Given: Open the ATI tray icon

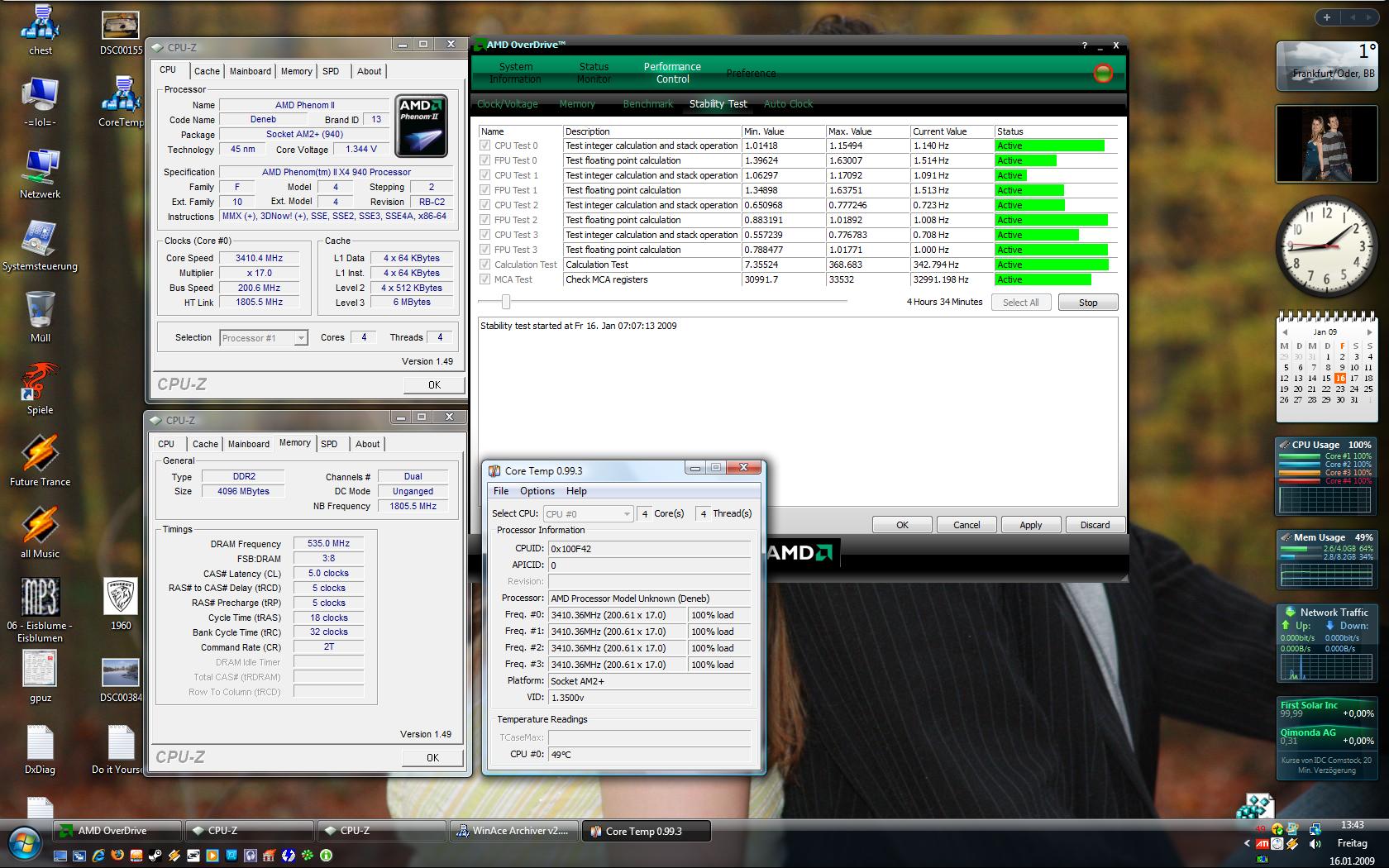Looking at the screenshot, I should pos(1263,844).
